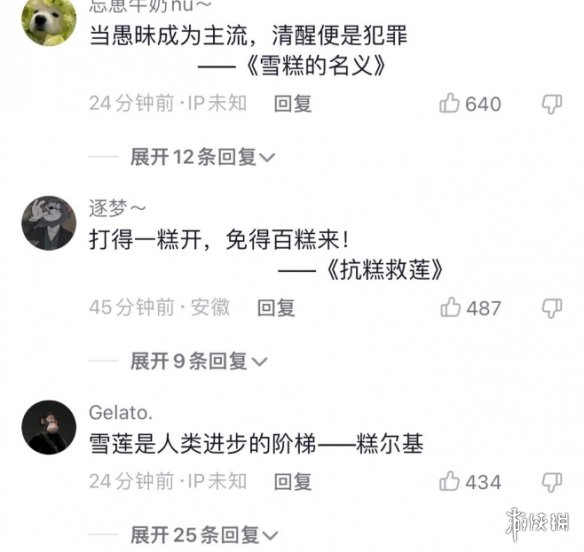The image size is (584, 552).
Task: Open the dog avatar profile
Action: click(x=49, y=20)
